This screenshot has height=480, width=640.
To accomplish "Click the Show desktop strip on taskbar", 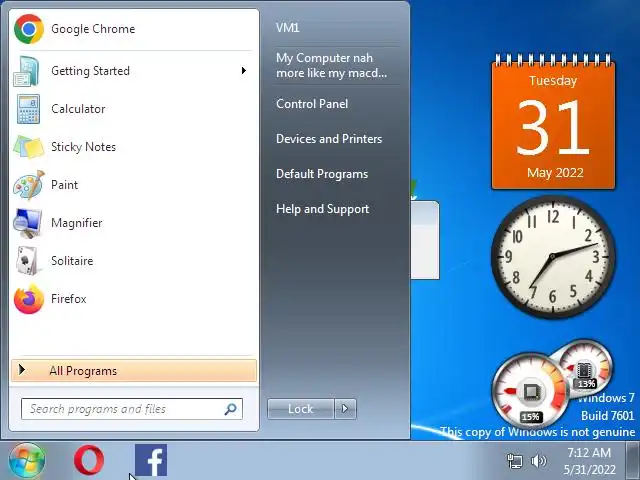I will pos(633,461).
